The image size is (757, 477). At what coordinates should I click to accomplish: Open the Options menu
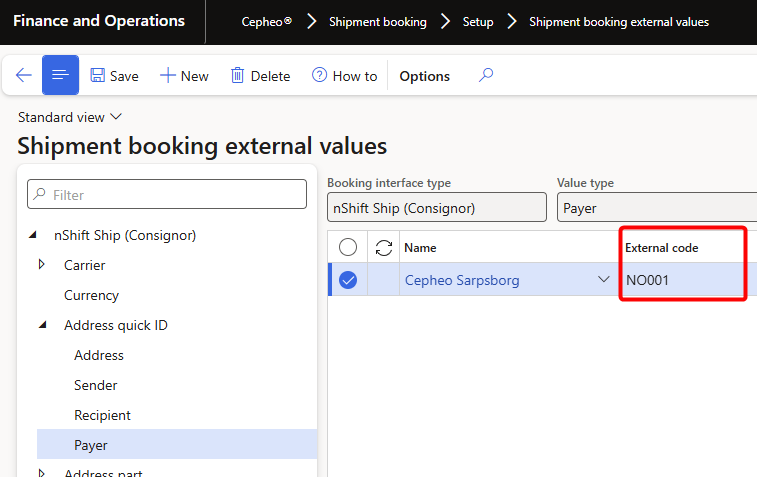(x=424, y=76)
